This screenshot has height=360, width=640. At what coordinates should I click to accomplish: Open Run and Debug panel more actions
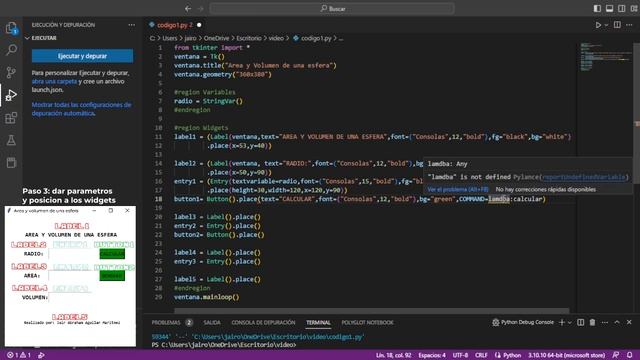click(131, 25)
